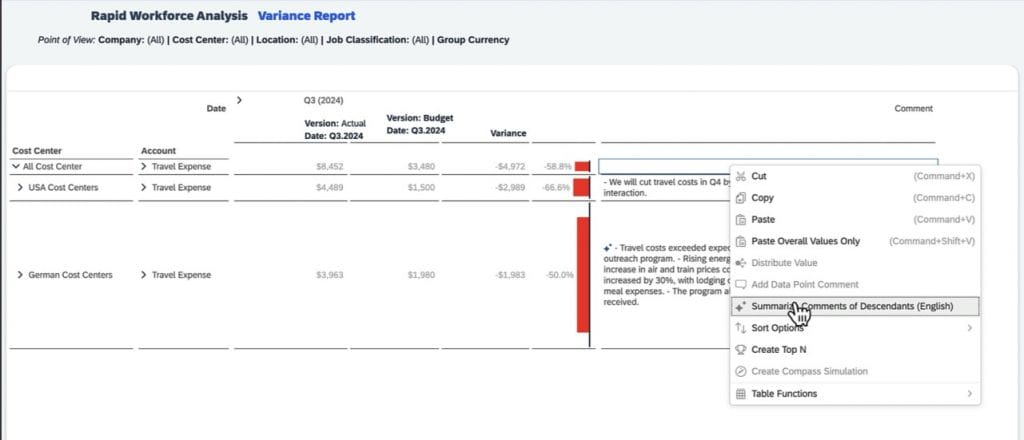Click the empty All Cost Center comment cell
This screenshot has height=440, width=1024.
665,167
